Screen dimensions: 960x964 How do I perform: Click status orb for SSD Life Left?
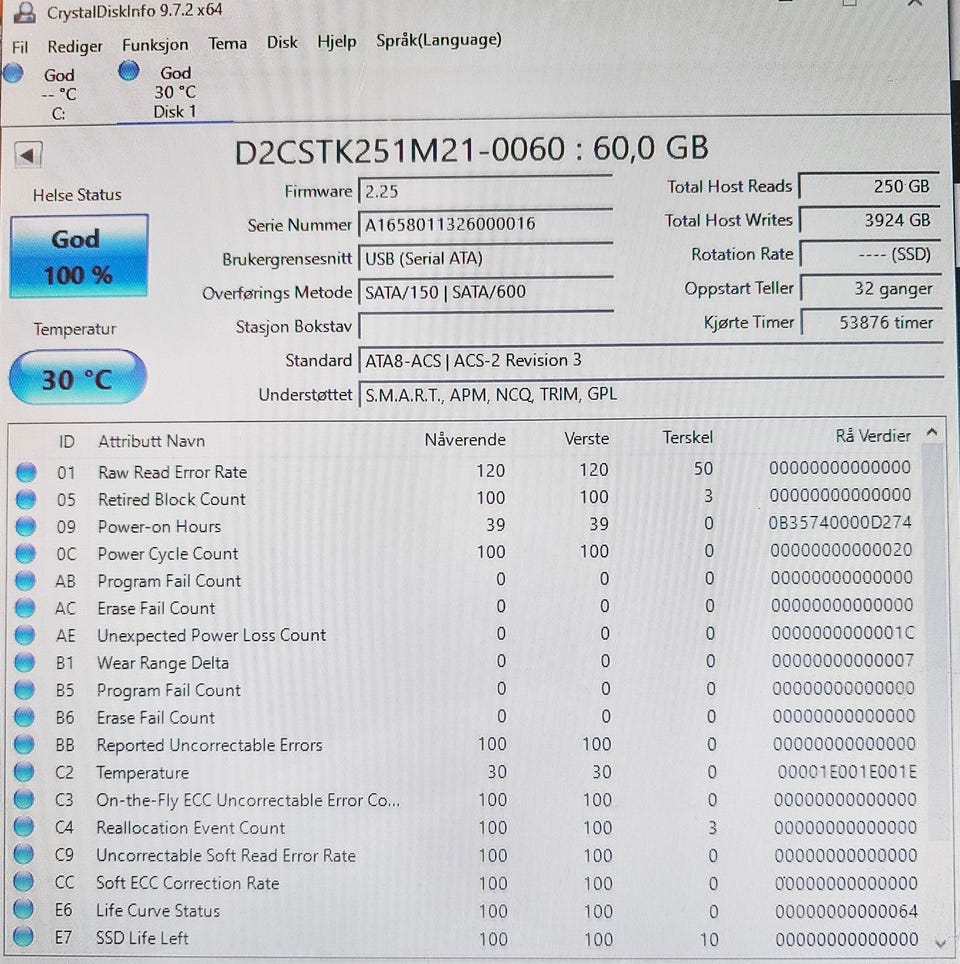tap(23, 938)
